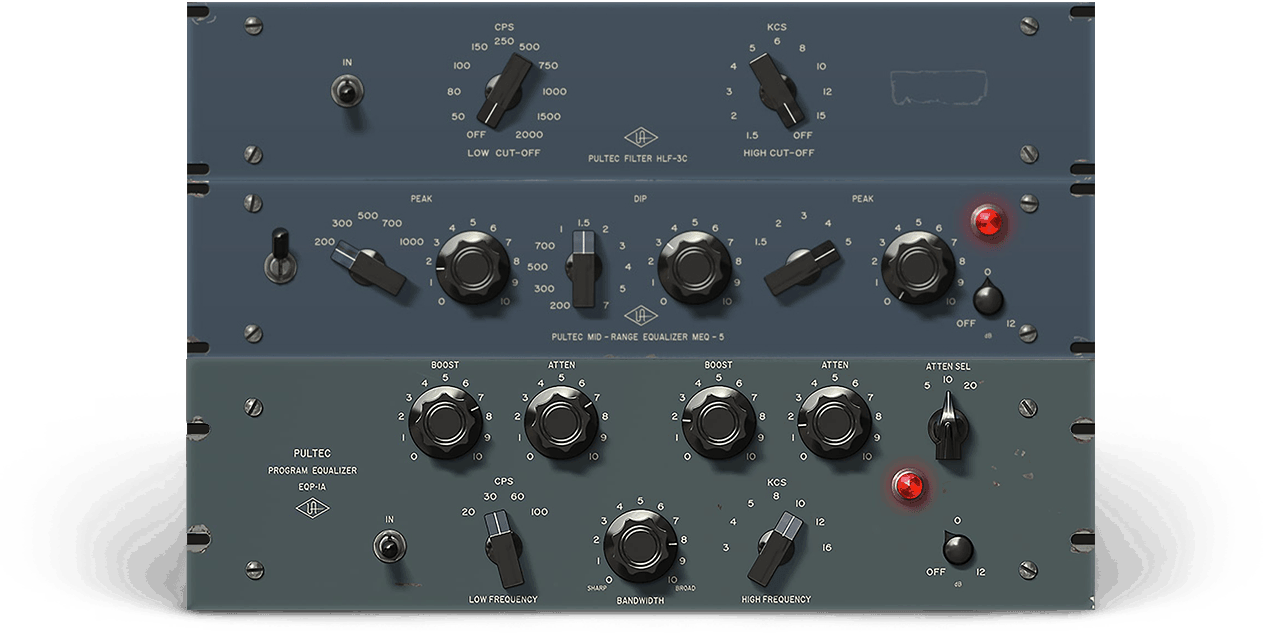Click the EQP-1A low Atten knob
Viewport: 1280px width, 640px height.
coord(561,422)
